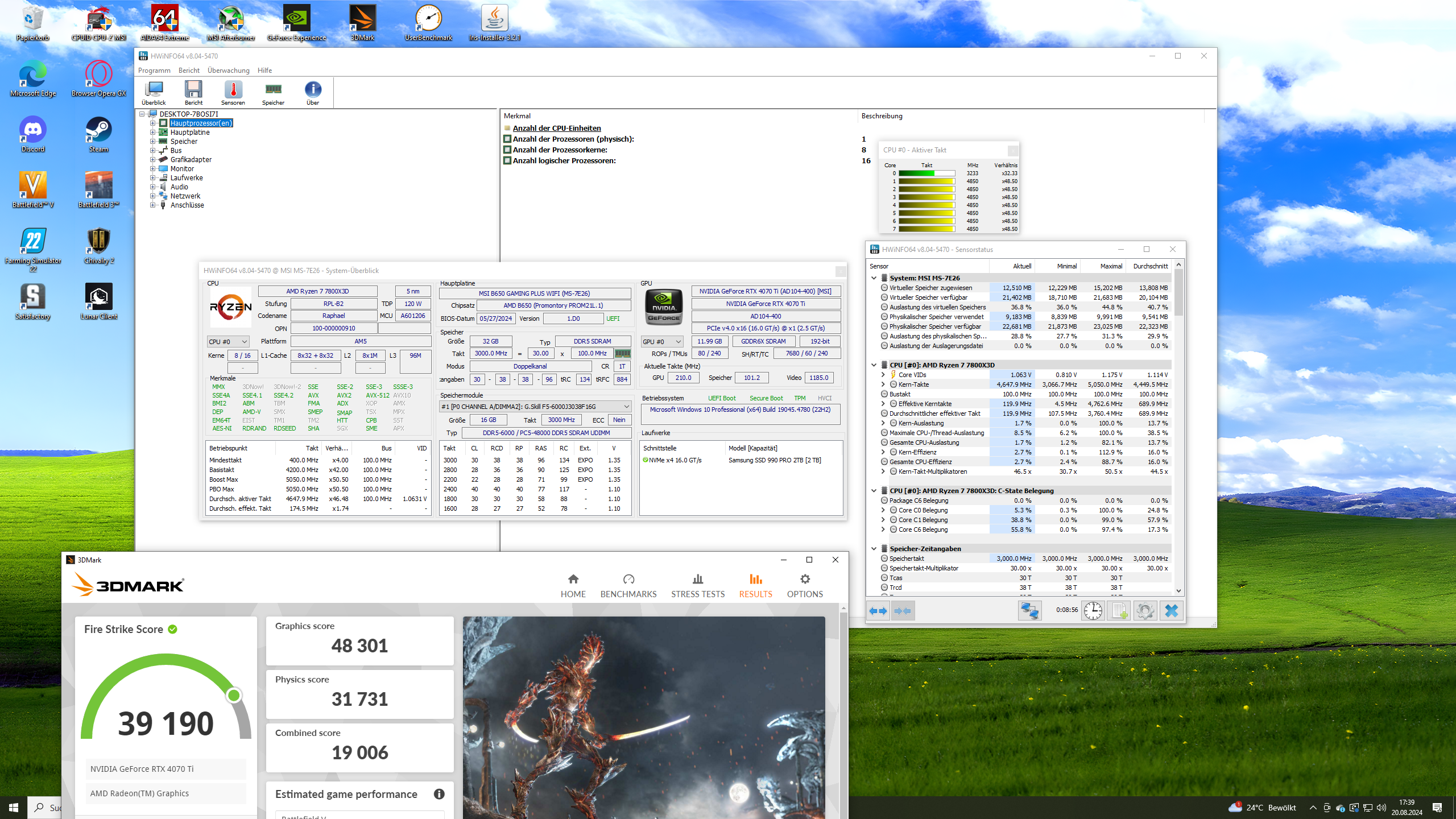The width and height of the screenshot is (1456, 819).
Task: Collapse the Speicher-Zeitangaben sensor group
Action: click(x=874, y=549)
